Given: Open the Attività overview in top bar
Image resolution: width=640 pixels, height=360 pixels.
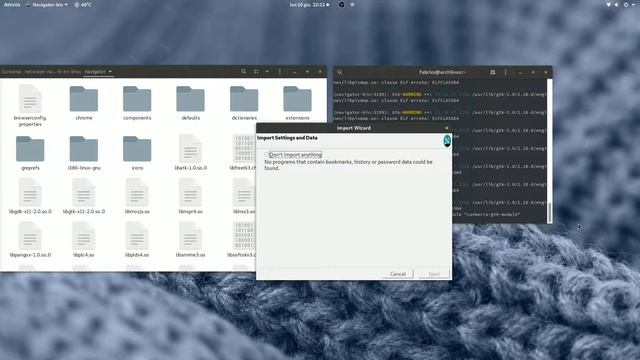Looking at the screenshot, I should 12,5.
